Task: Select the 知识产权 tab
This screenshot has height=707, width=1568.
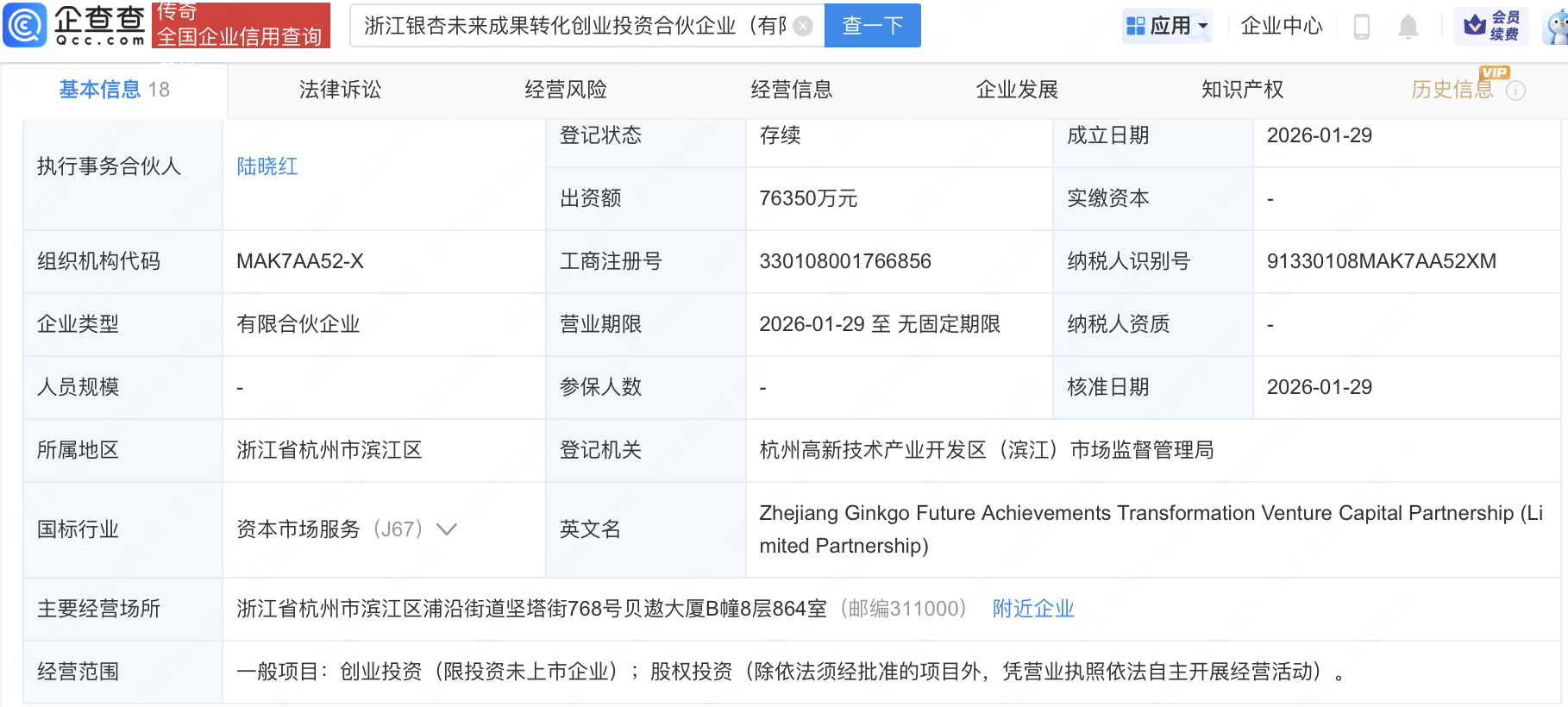Action: point(1242,90)
